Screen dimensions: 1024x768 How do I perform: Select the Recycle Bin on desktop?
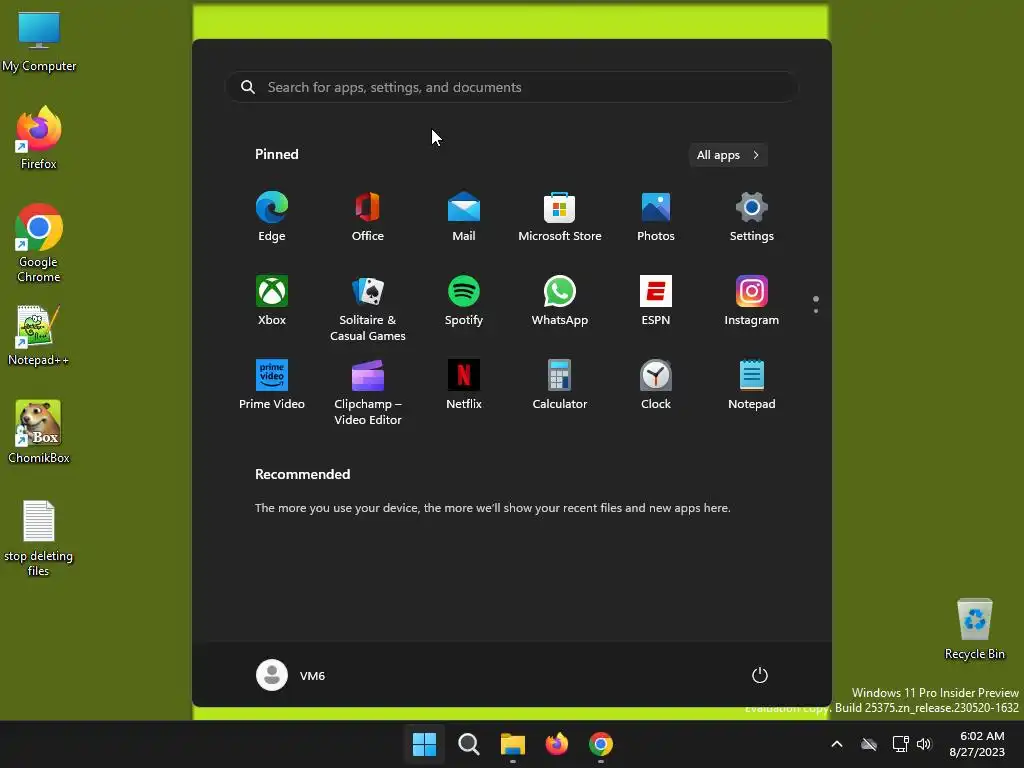(974, 629)
